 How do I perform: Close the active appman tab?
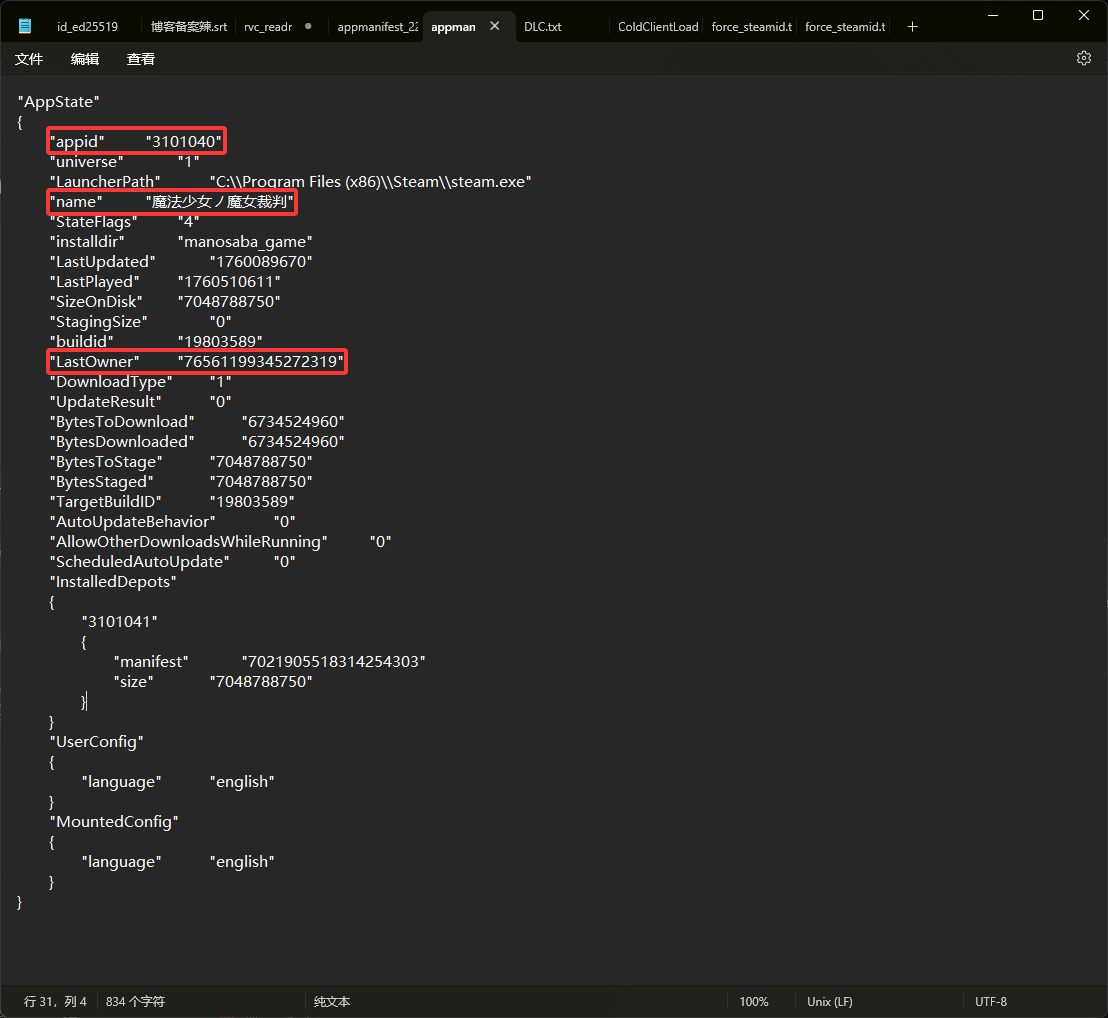(x=494, y=27)
